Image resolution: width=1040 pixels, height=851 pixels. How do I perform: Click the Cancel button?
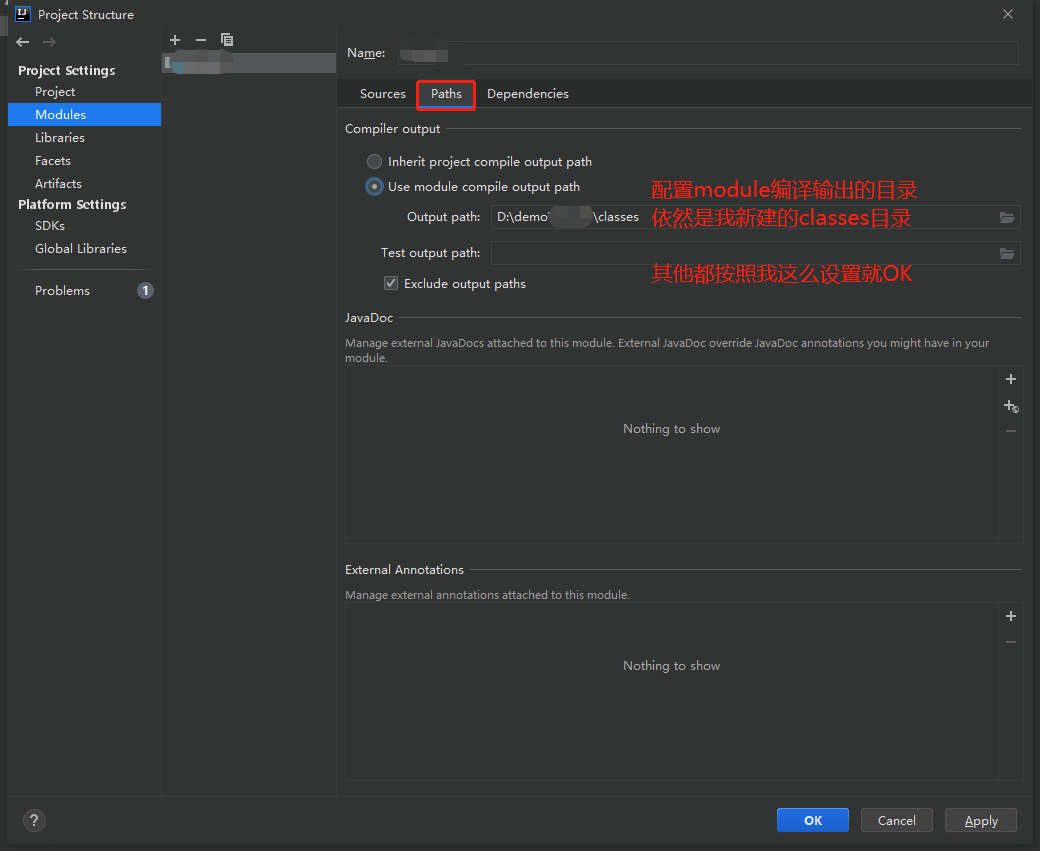(897, 820)
